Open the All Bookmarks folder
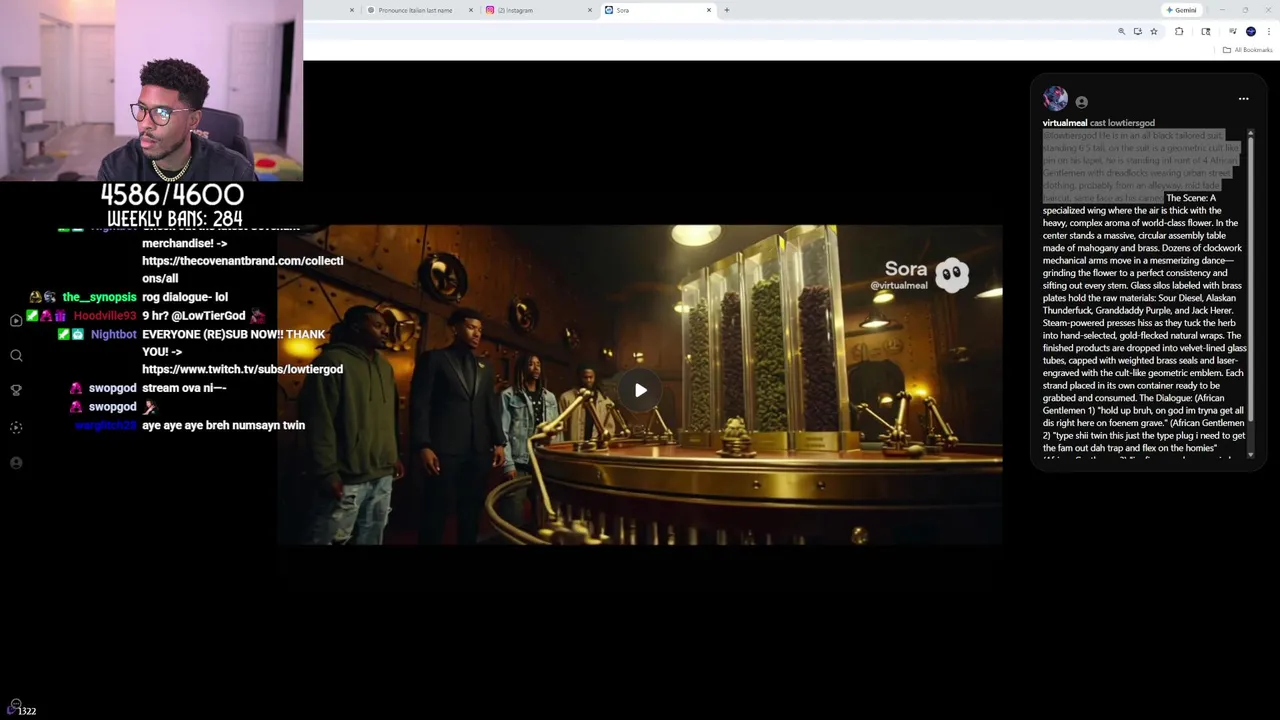 point(1248,50)
